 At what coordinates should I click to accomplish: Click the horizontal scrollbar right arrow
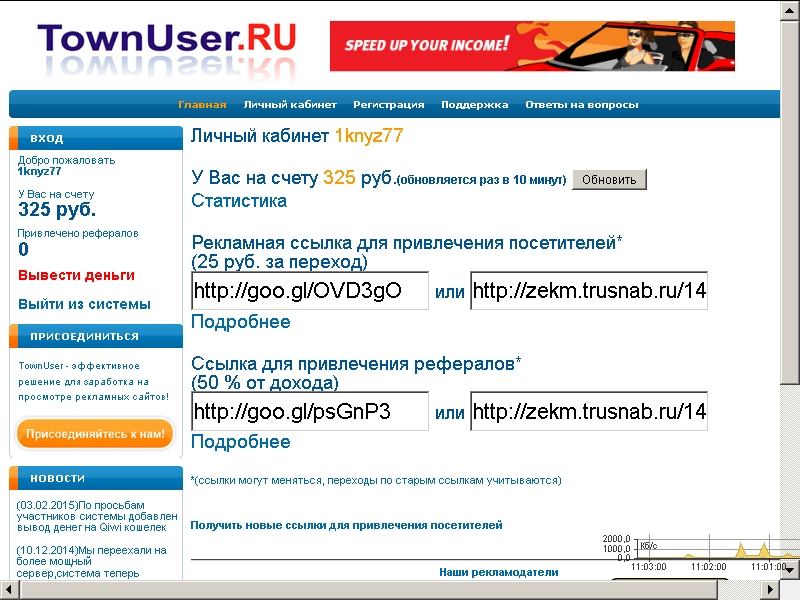[x=770, y=590]
